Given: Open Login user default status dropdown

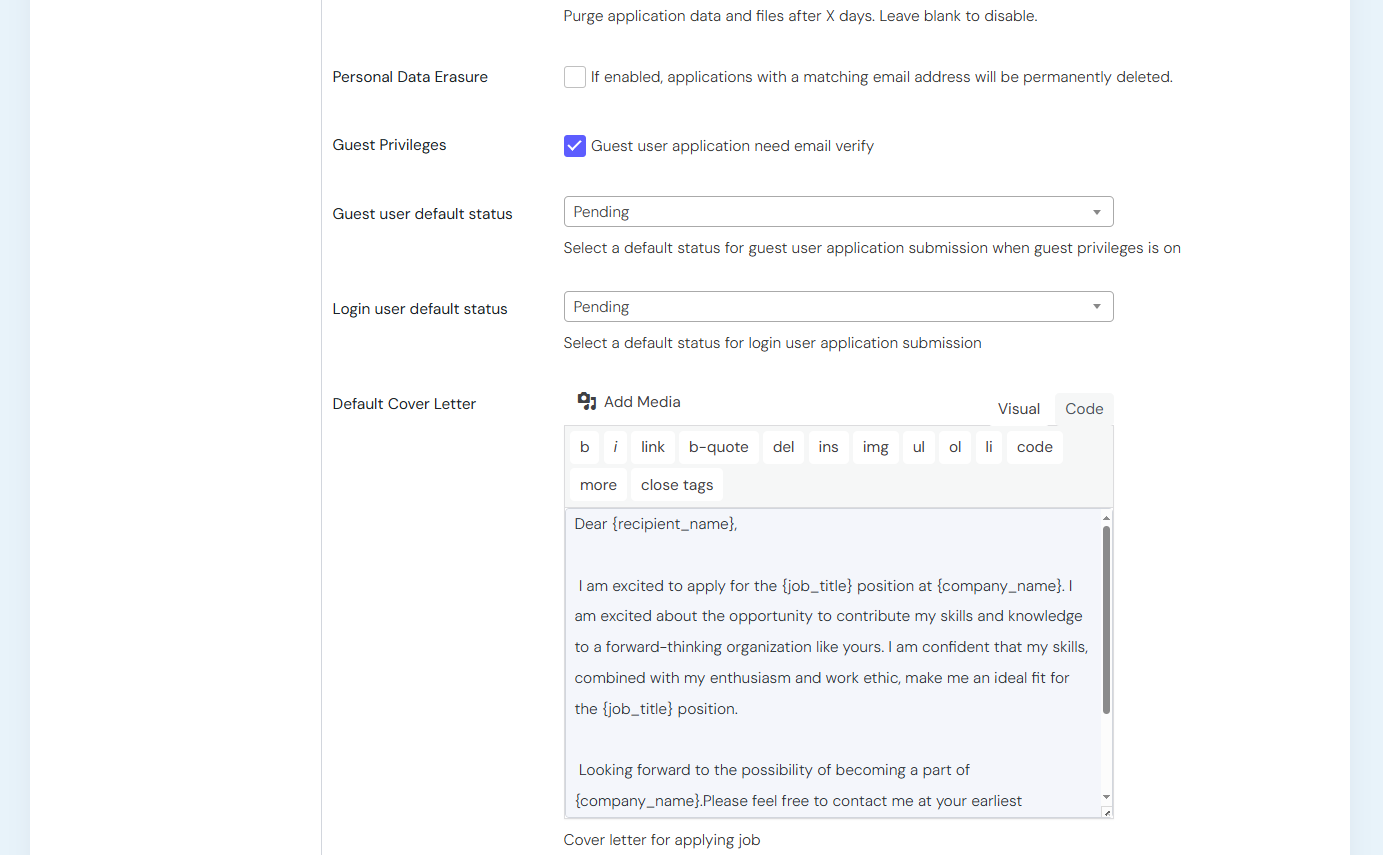Looking at the screenshot, I should [838, 307].
